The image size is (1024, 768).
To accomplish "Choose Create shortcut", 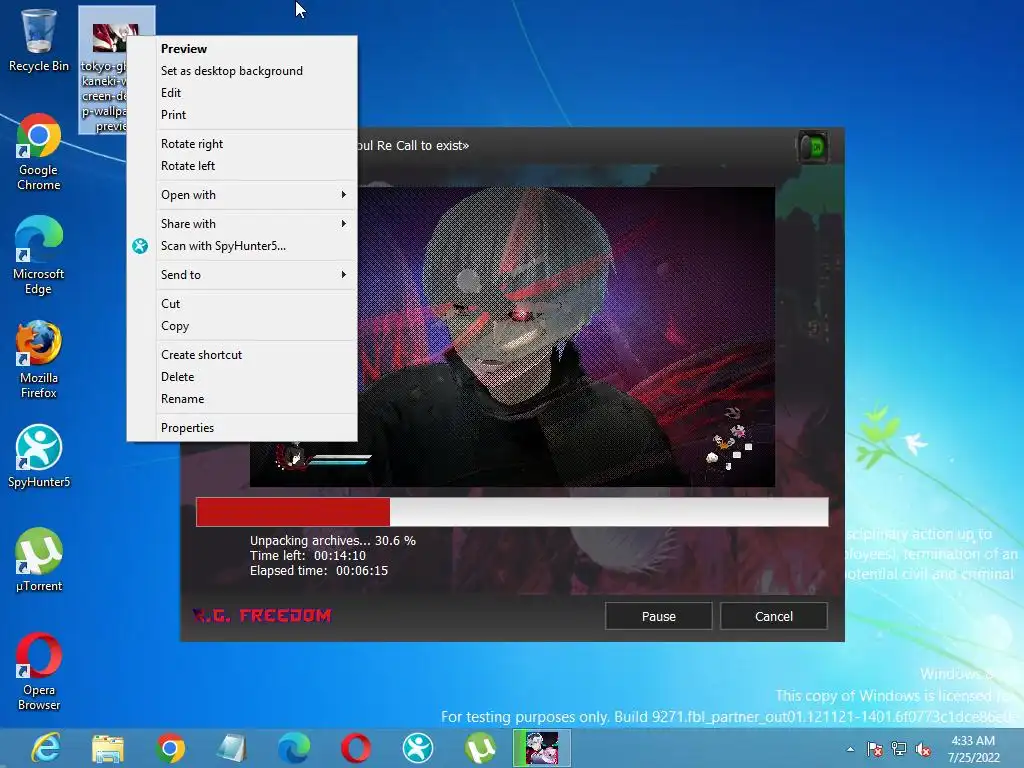I will (242, 355).
